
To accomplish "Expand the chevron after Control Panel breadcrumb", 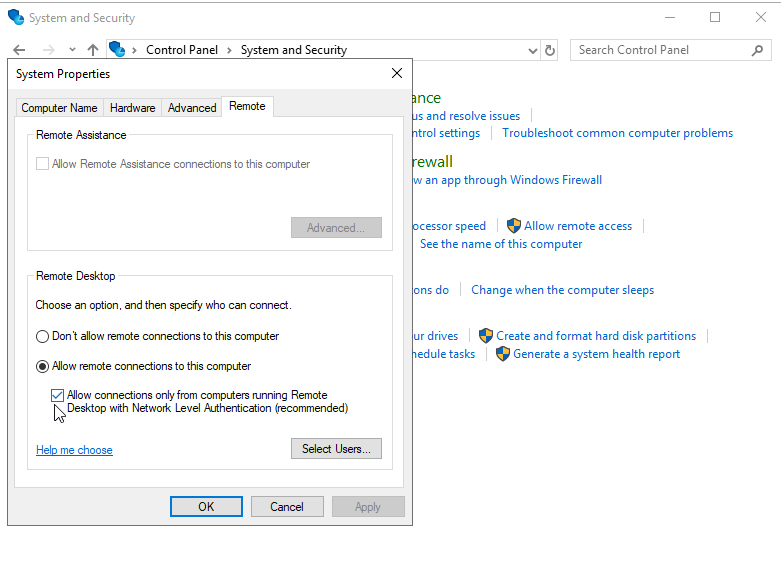I will pos(229,50).
